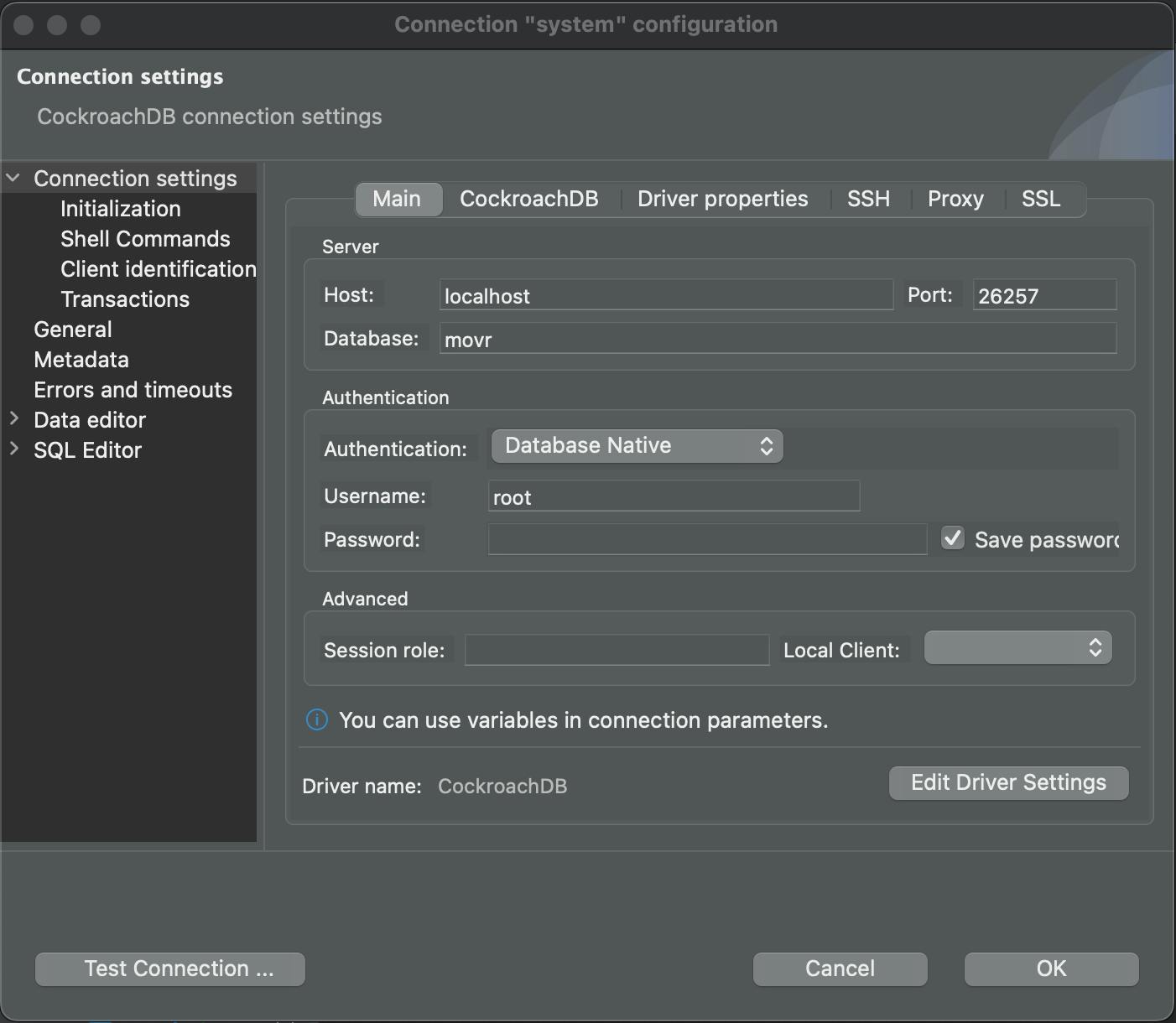Open the Errors and timeouts settings
Screen dimensions: 1176x1023
pos(133,389)
